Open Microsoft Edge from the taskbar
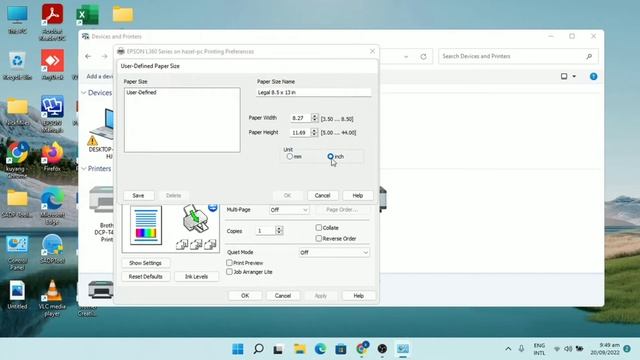 coord(320,349)
